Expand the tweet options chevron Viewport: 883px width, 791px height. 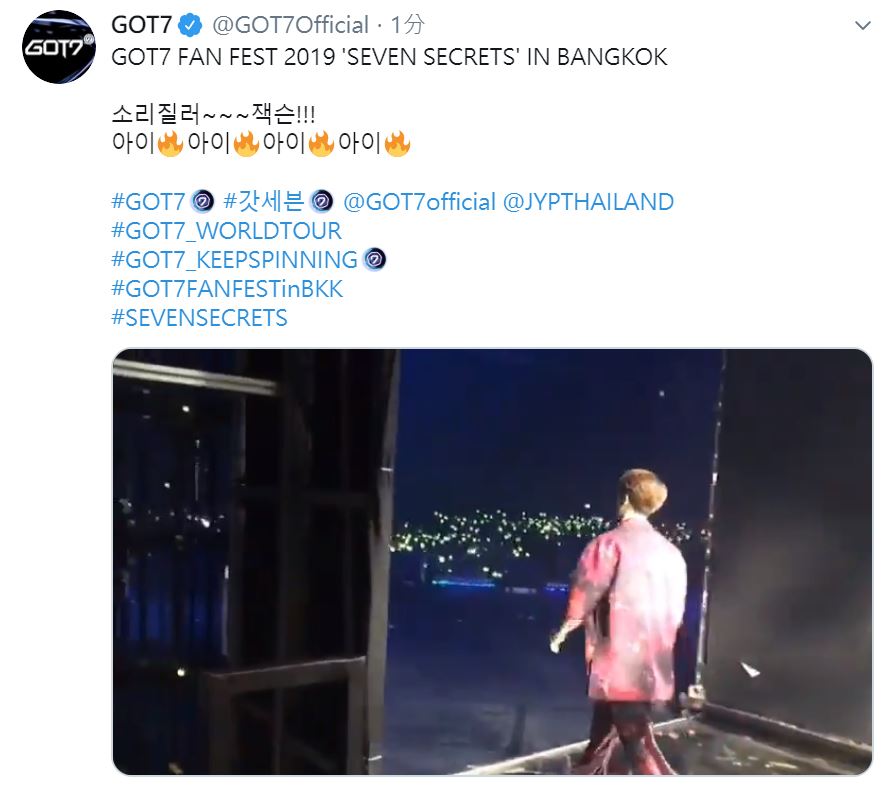pos(863,25)
